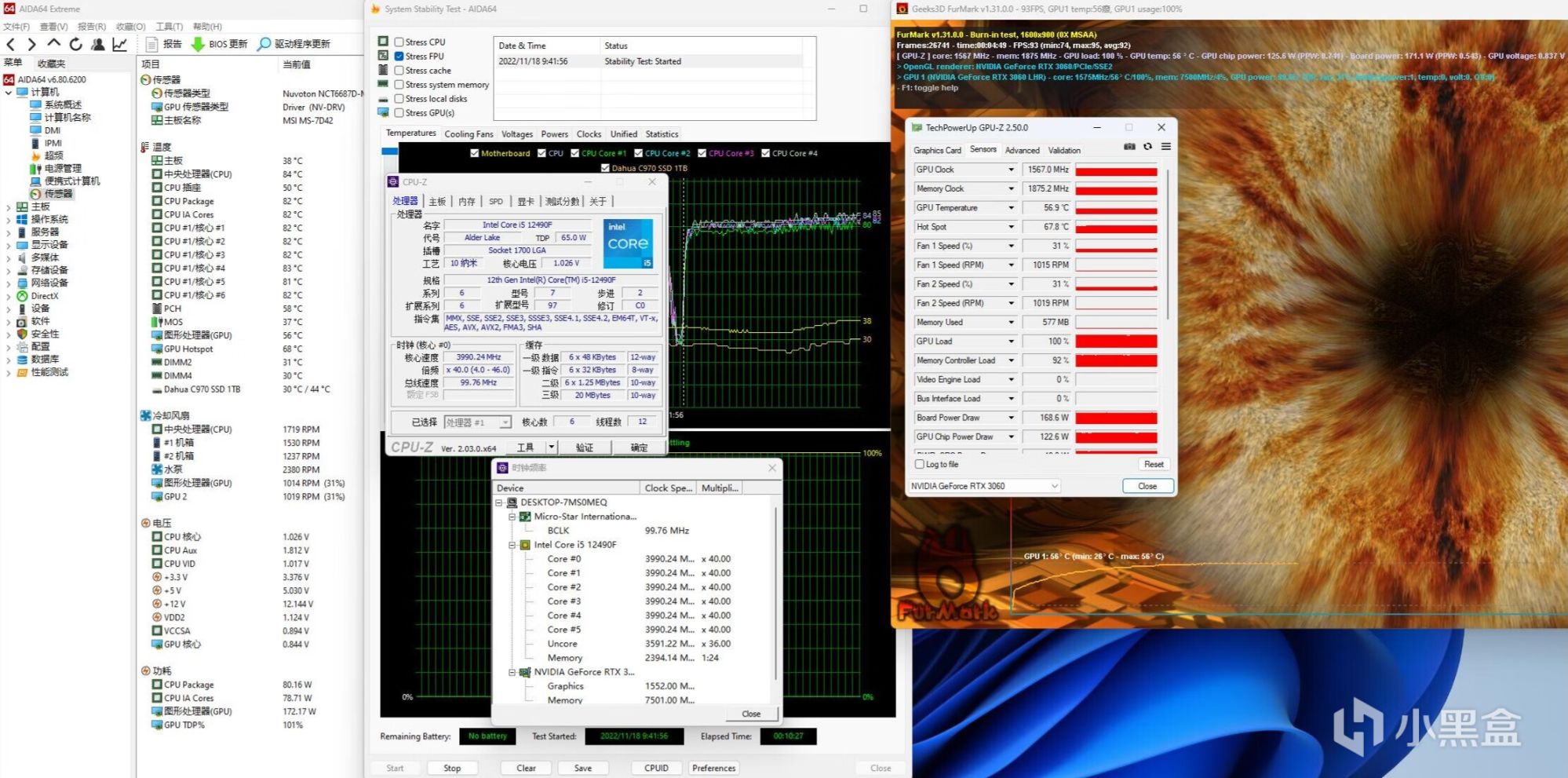
Task: Open the Hot Spot sensor dropdown
Action: [x=1011, y=227]
